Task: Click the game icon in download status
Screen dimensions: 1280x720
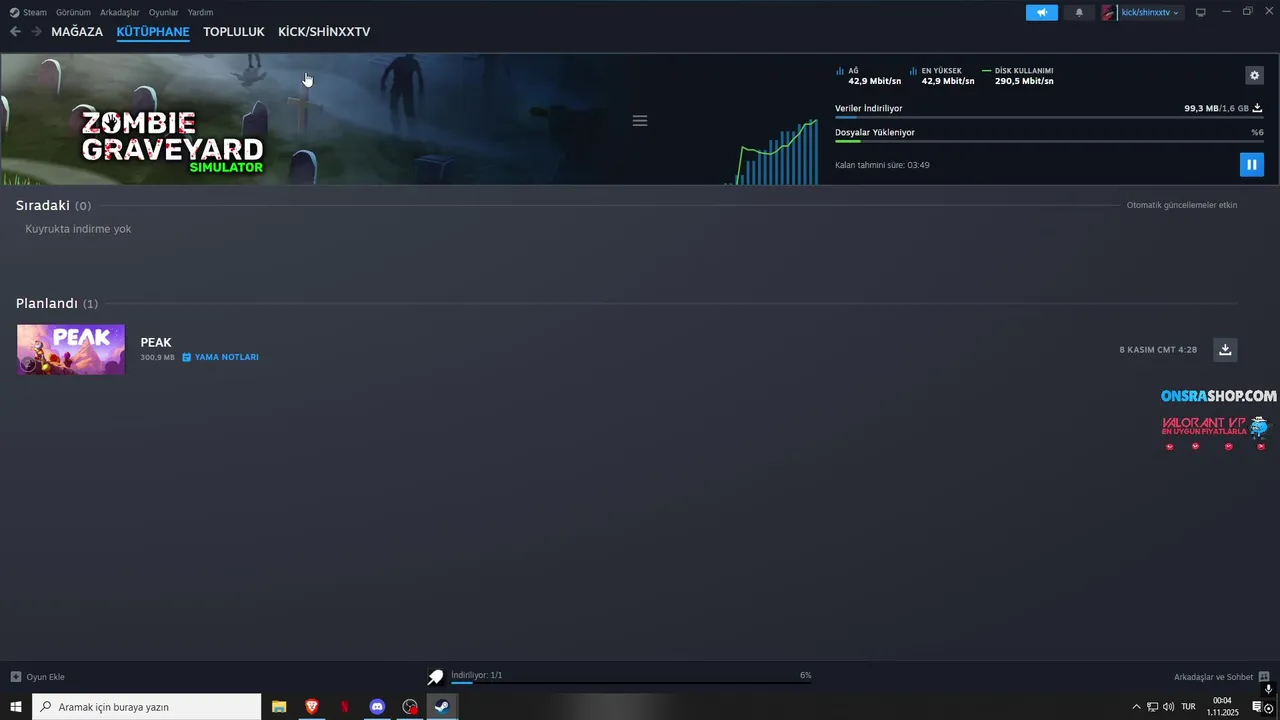Action: [x=436, y=677]
